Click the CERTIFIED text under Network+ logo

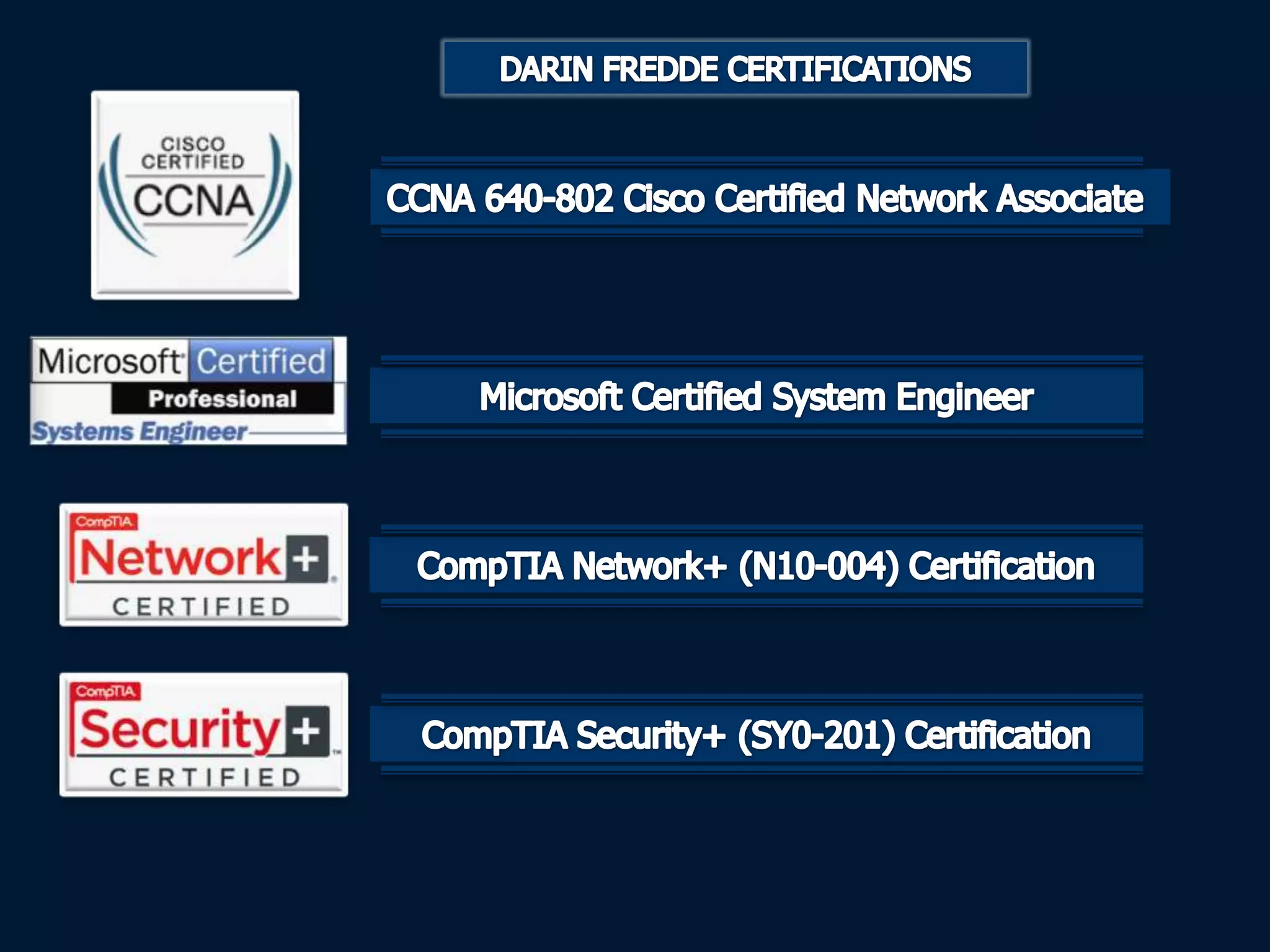coord(201,607)
